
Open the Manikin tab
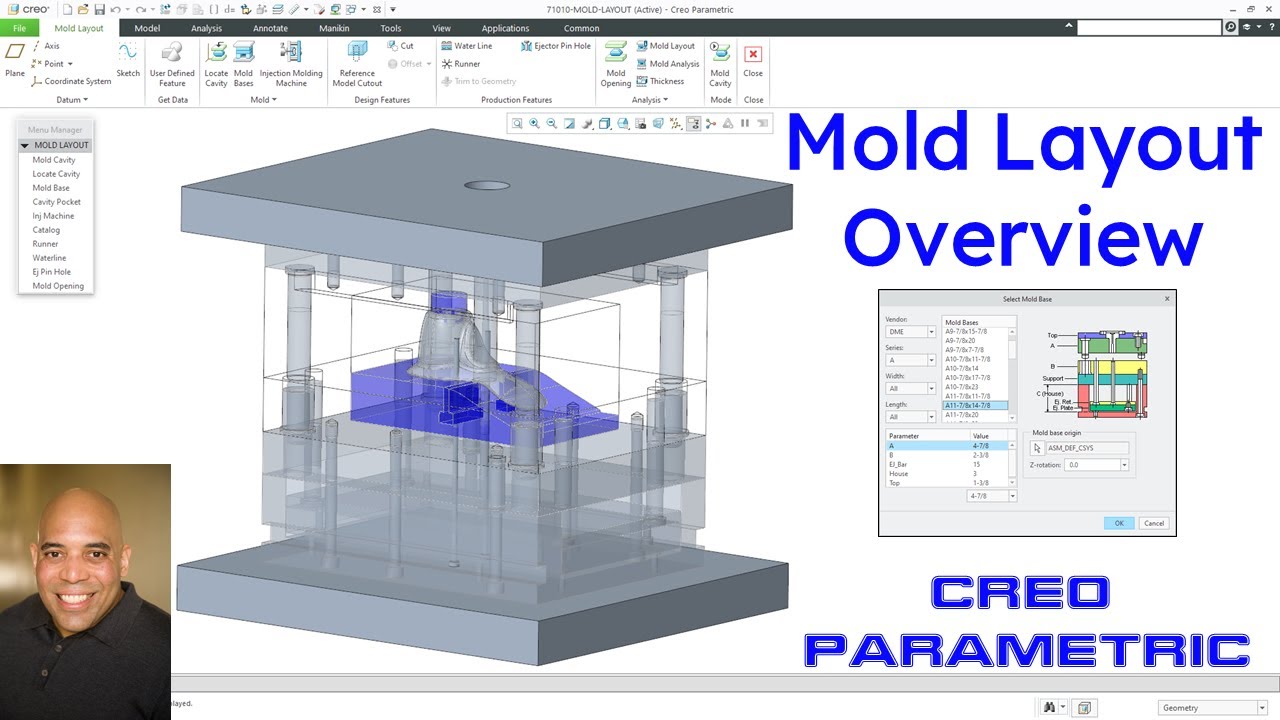(x=334, y=28)
